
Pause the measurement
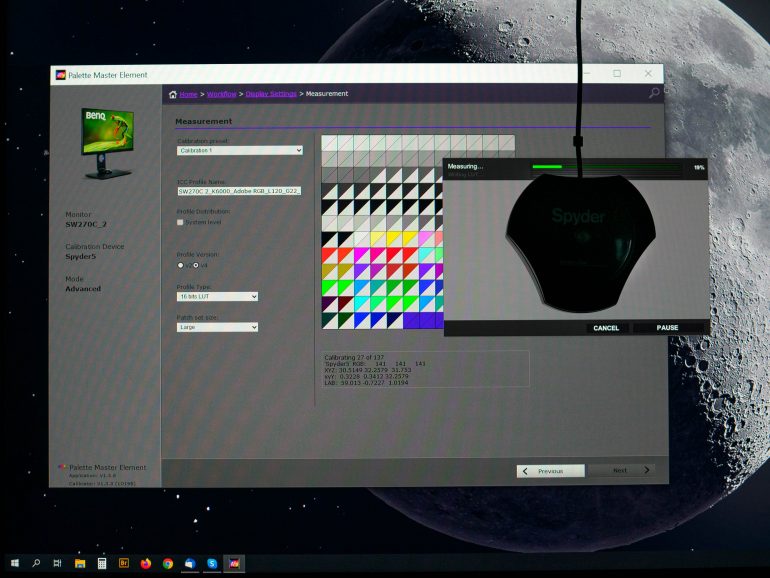667,328
